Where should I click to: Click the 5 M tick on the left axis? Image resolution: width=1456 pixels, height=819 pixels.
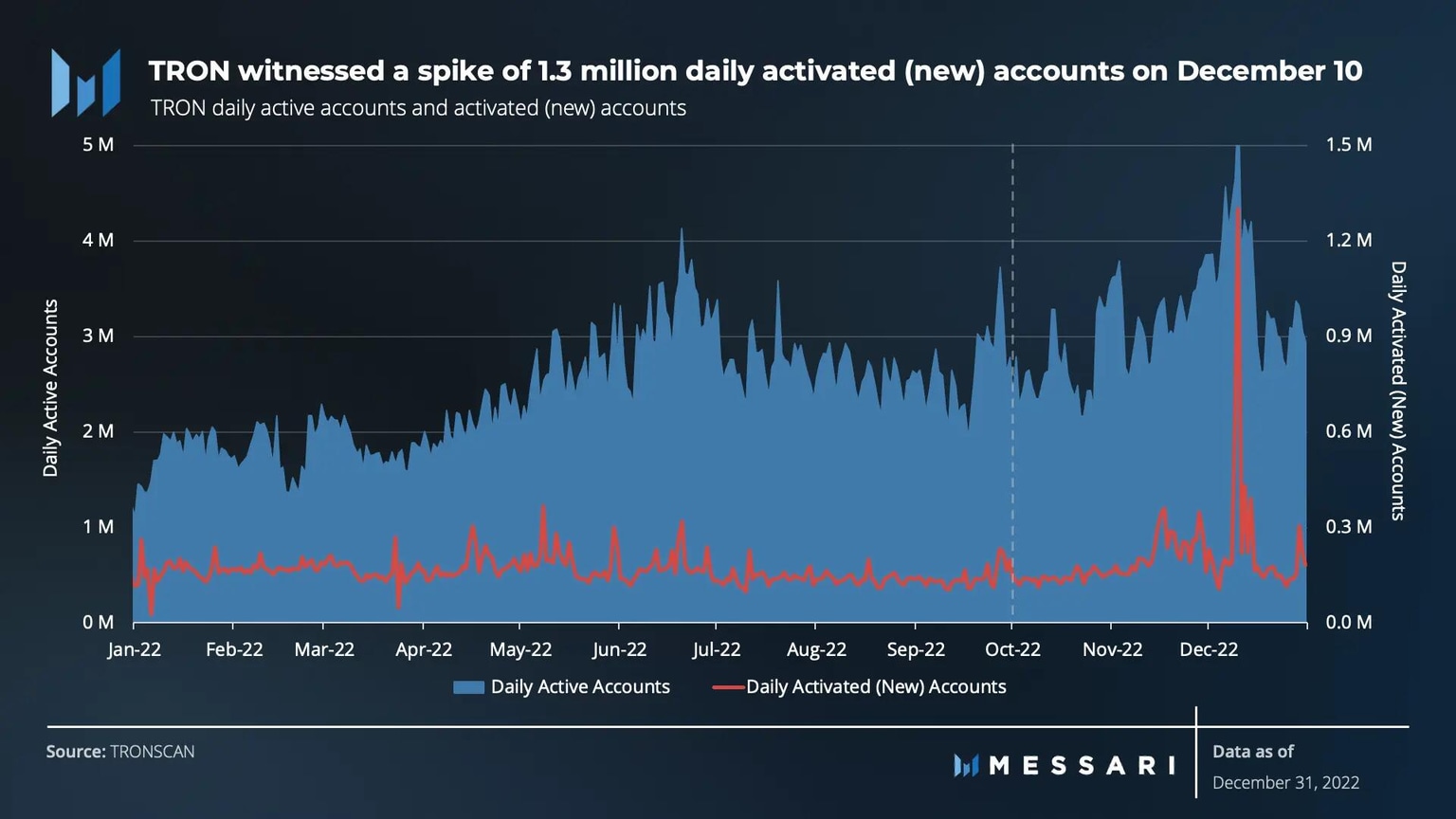(x=98, y=144)
